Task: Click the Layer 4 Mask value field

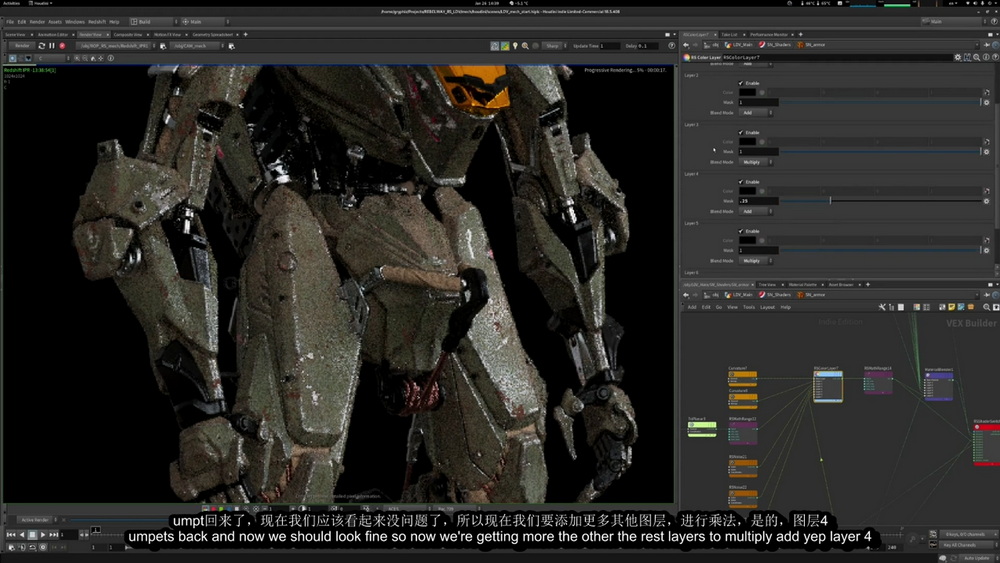Action: 758,201
